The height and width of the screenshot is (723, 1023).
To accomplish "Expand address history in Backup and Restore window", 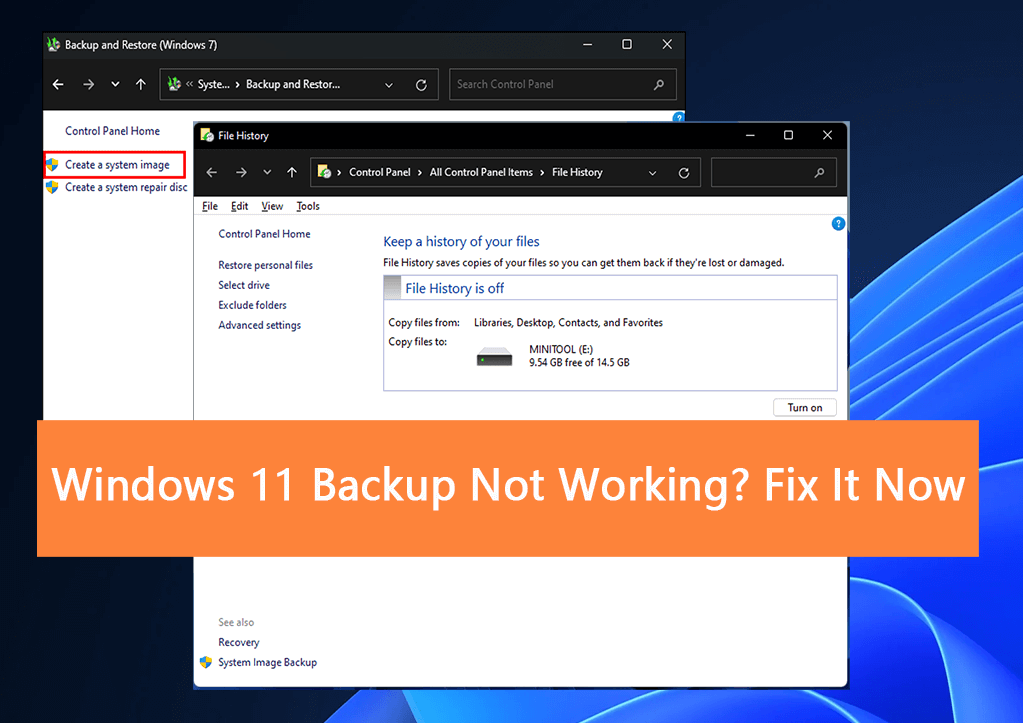I will (x=389, y=85).
